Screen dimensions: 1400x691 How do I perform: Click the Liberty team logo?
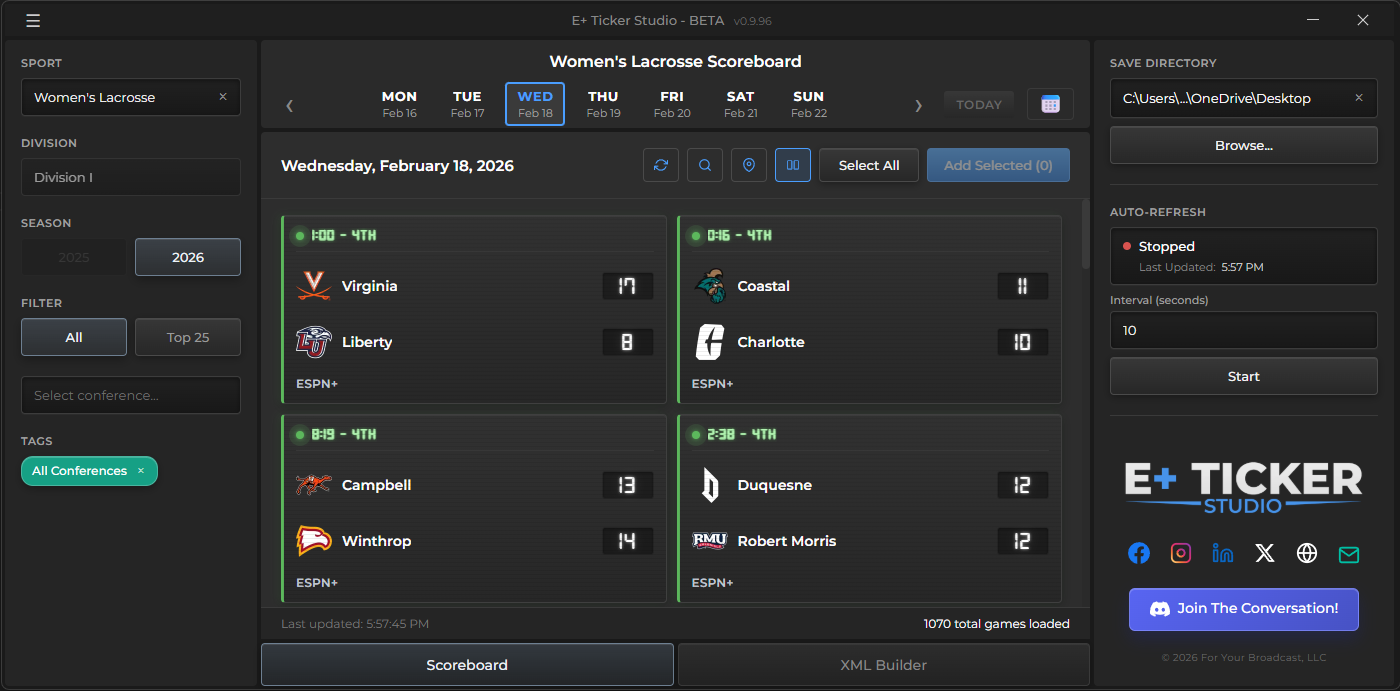tap(314, 342)
